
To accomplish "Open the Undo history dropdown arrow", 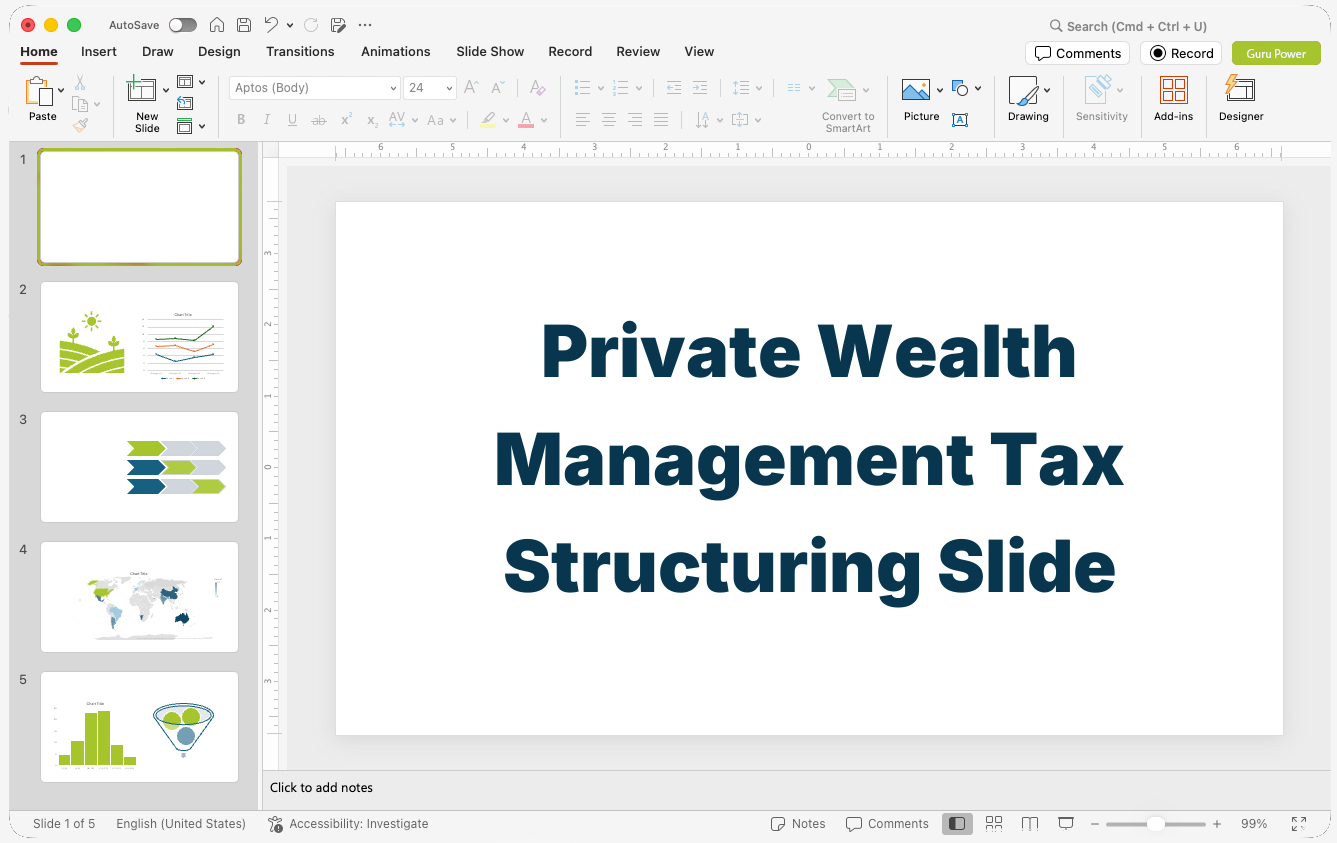I will tap(290, 25).
